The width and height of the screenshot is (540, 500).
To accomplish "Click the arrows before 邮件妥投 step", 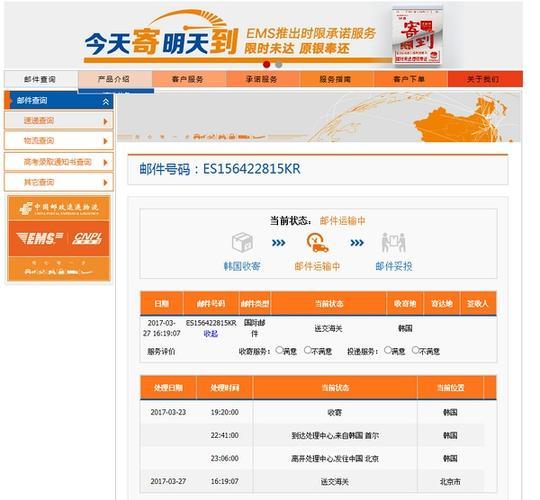I will (357, 243).
